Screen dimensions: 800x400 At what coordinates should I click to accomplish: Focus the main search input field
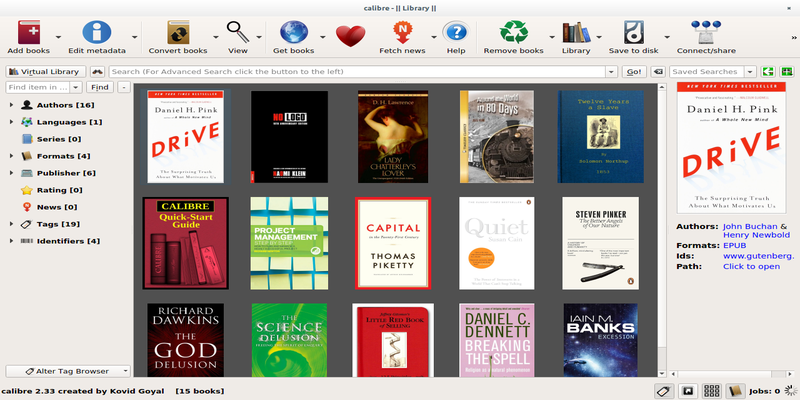pos(357,71)
